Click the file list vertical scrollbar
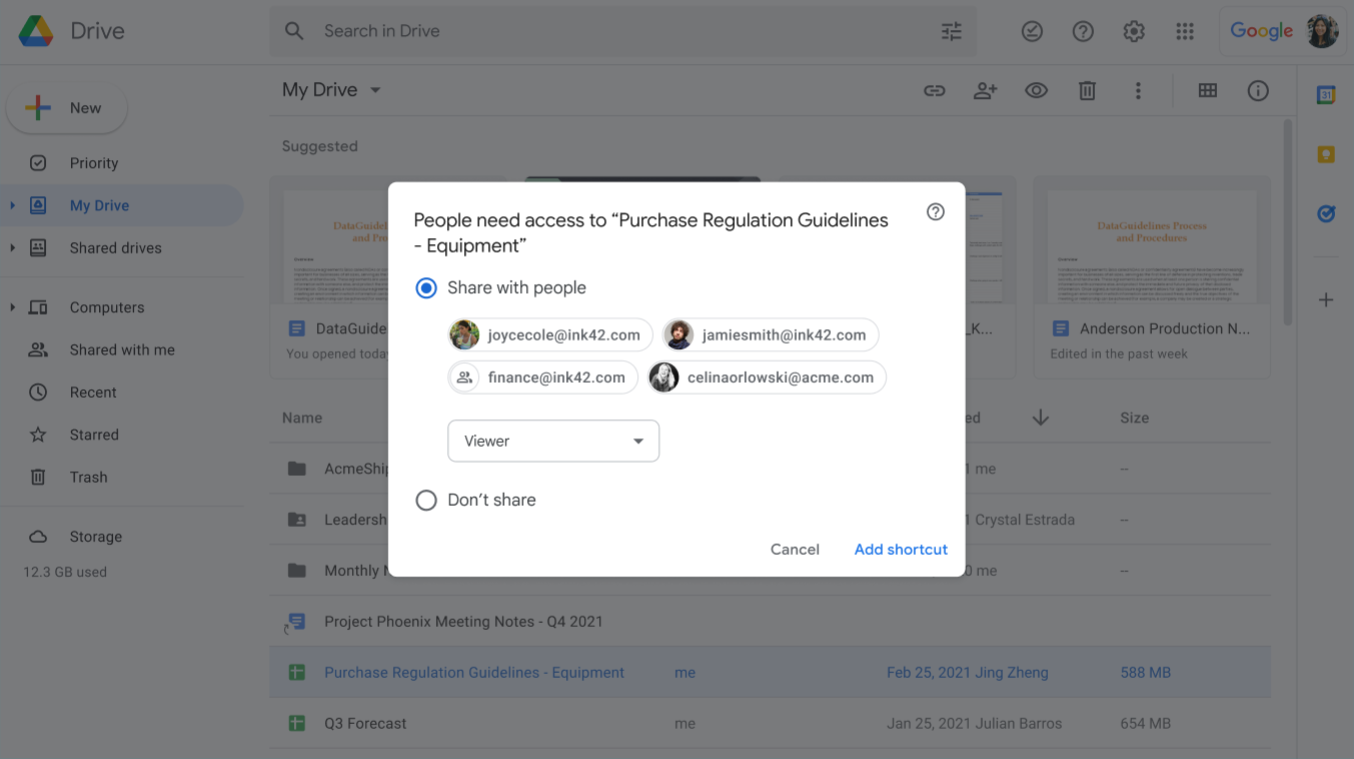Screen dimensions: 1354x759 pos(1288,222)
